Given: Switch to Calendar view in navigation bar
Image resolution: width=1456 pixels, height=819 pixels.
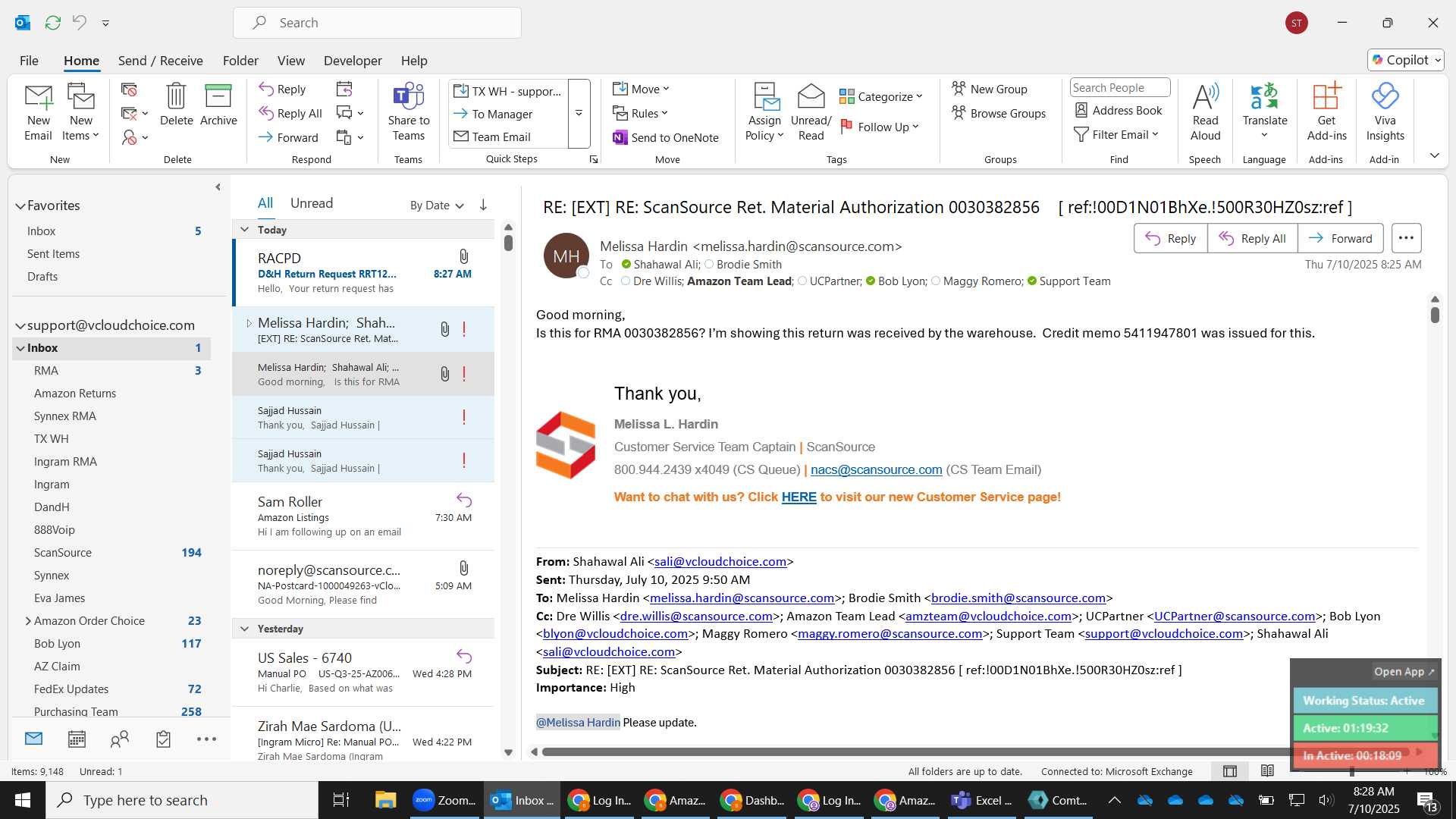Looking at the screenshot, I should click(x=77, y=739).
